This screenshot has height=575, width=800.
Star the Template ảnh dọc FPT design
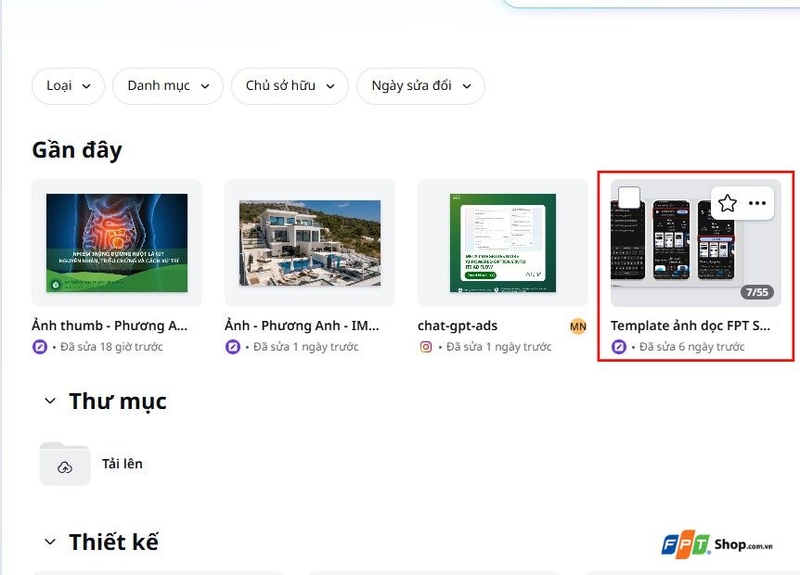click(727, 203)
